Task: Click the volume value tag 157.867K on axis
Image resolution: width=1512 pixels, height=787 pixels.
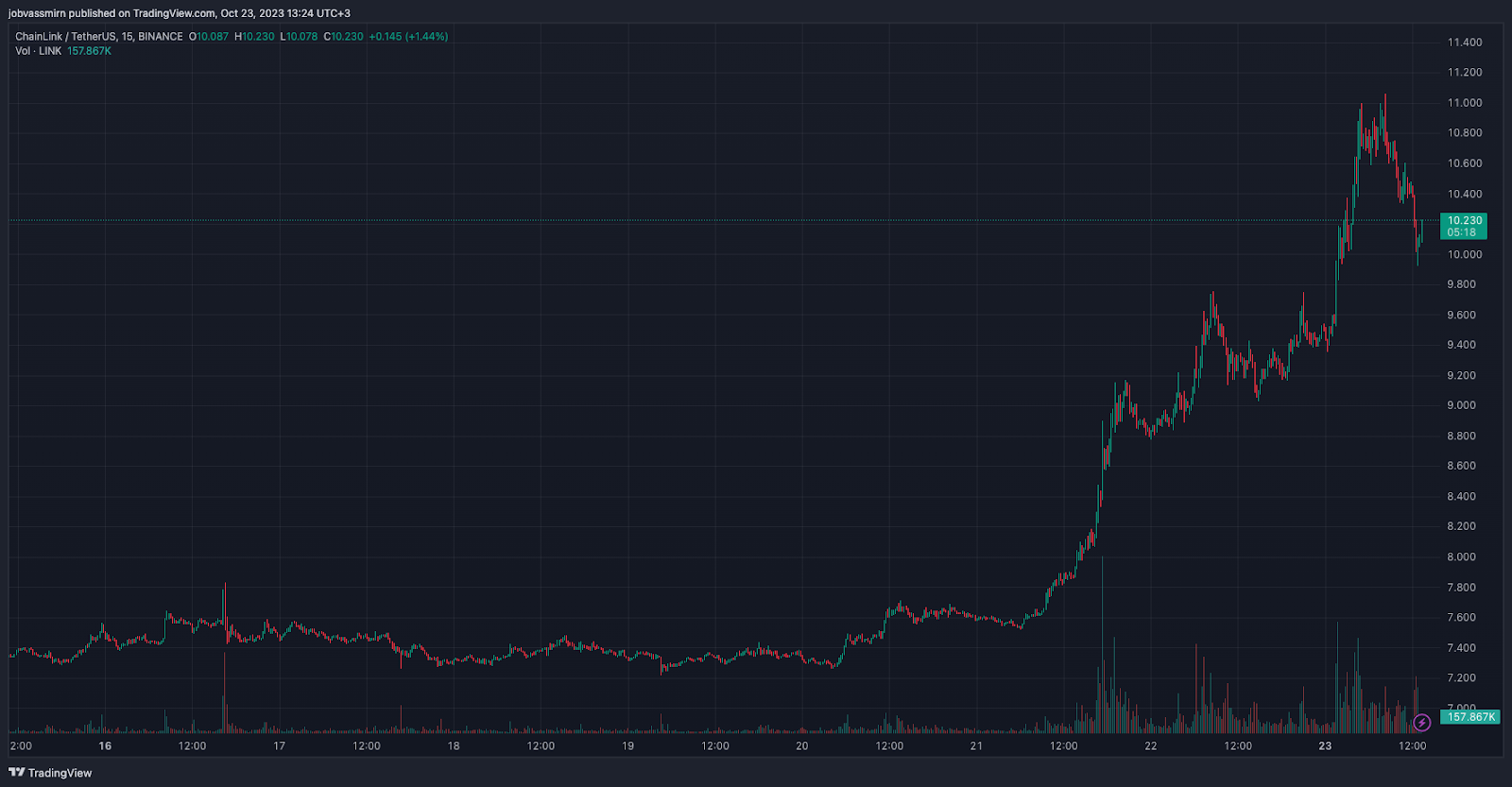Action: pos(1471,717)
